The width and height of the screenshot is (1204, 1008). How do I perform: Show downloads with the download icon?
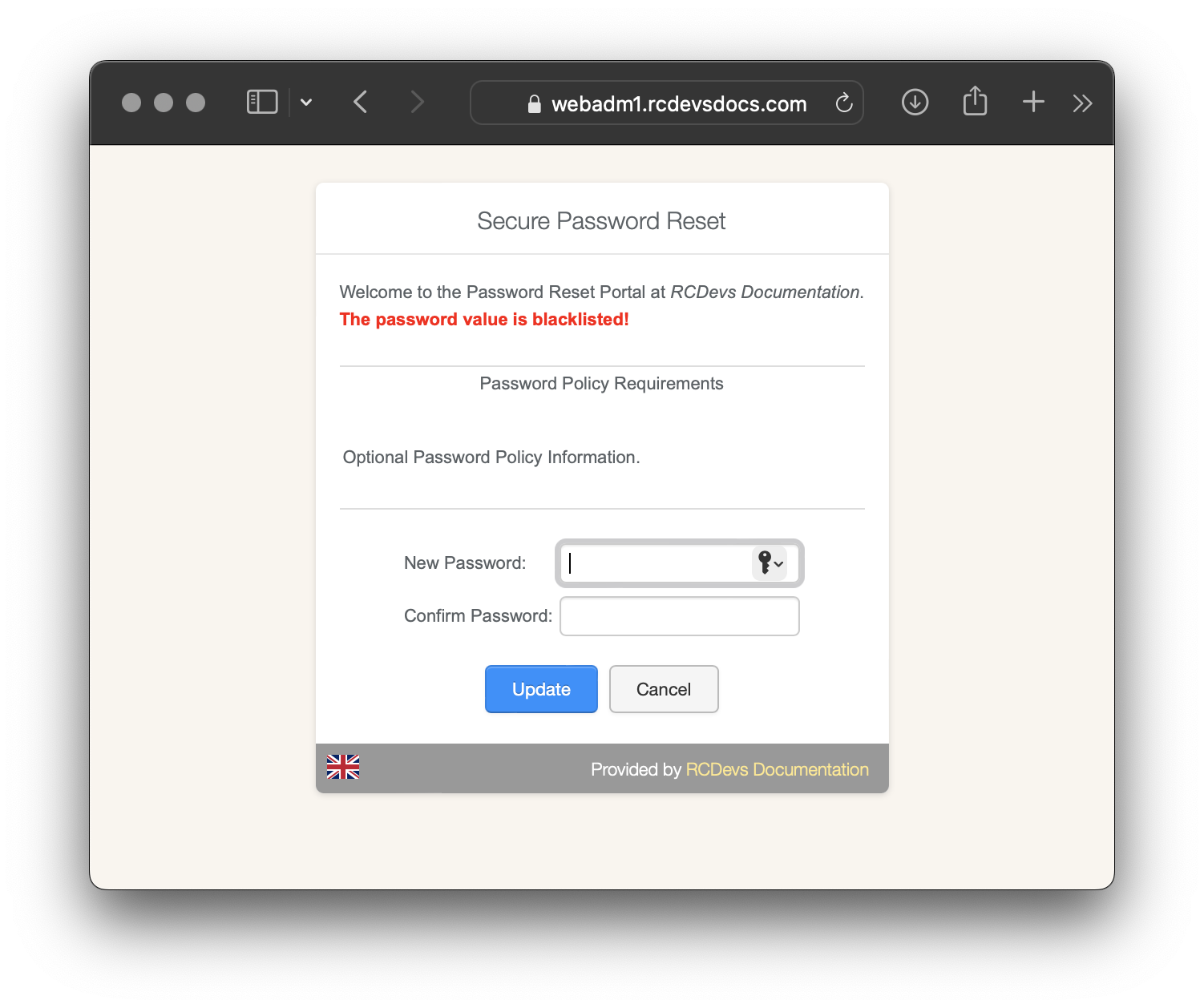click(915, 103)
